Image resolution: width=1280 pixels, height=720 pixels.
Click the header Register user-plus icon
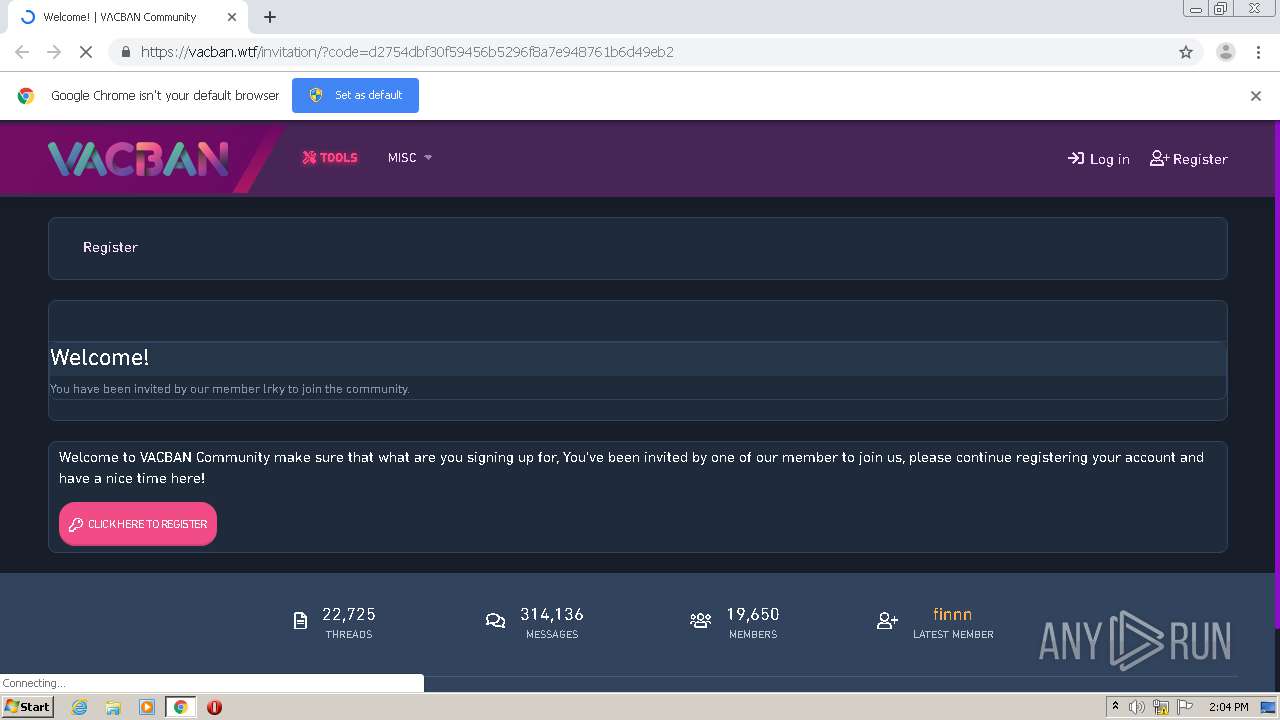point(1159,158)
